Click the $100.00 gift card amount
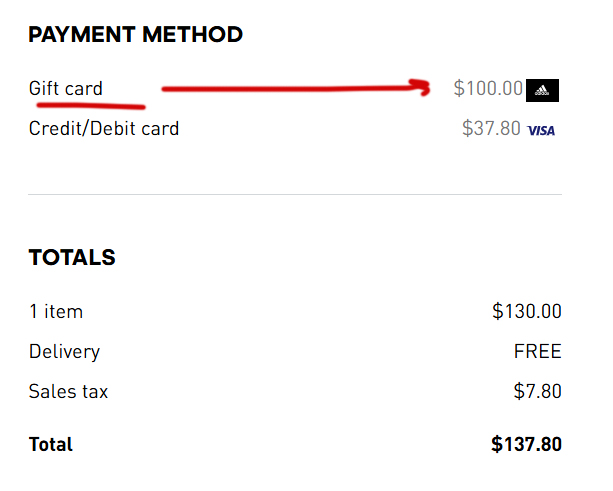 (x=488, y=89)
